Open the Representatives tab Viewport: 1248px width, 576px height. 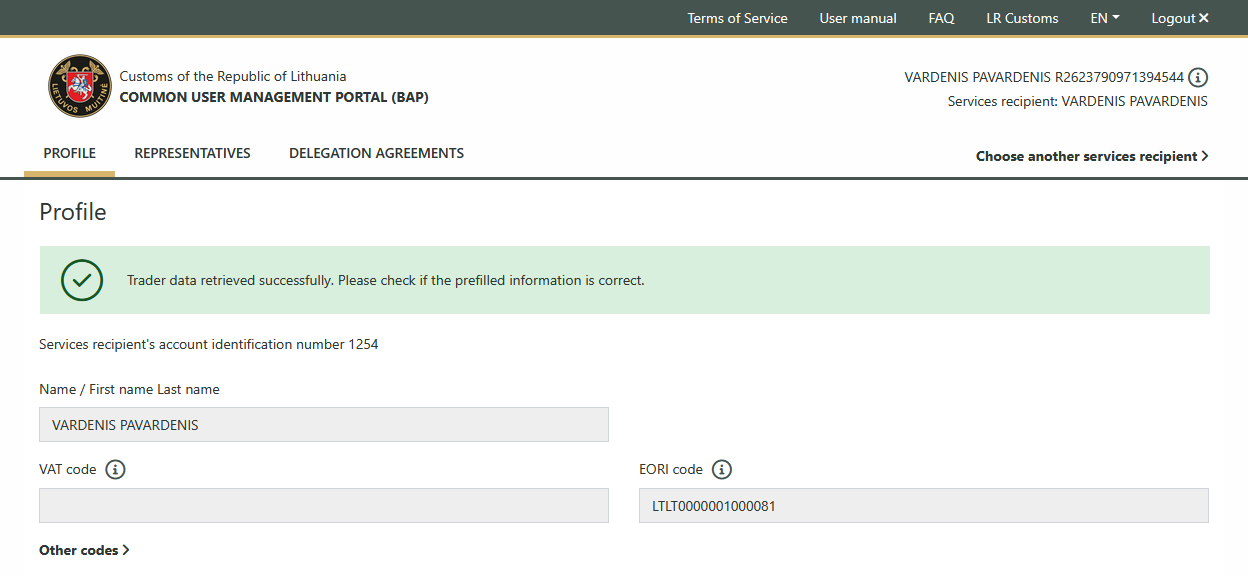(192, 154)
